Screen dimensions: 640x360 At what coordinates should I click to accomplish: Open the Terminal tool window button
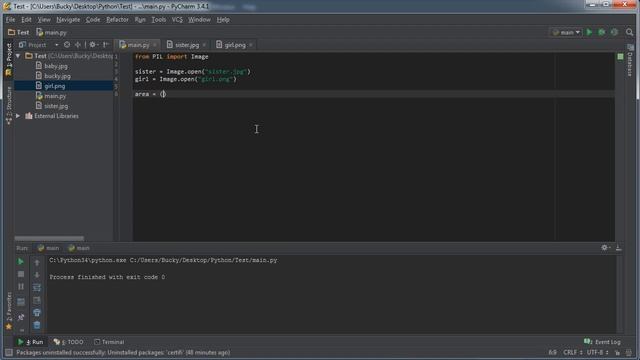[x=109, y=342]
